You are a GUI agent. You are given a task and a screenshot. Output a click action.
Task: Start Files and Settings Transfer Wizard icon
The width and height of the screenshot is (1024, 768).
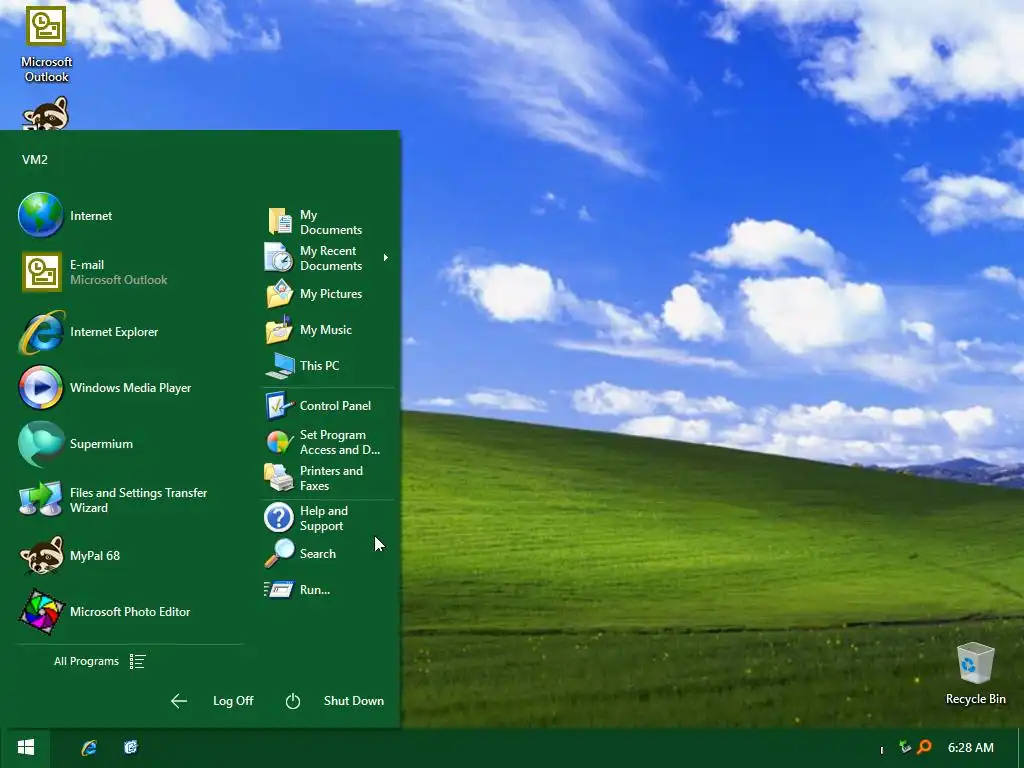(40, 500)
